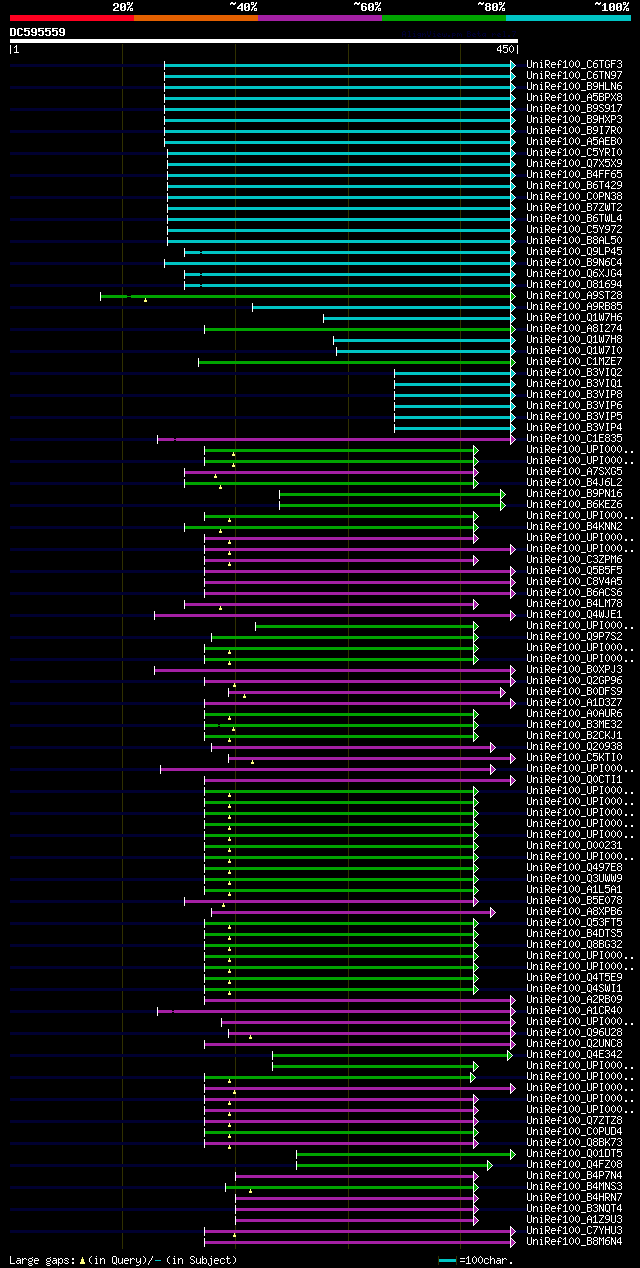
Task: Select hit label UniRef100_C3ZPM6
Action: 574,560
